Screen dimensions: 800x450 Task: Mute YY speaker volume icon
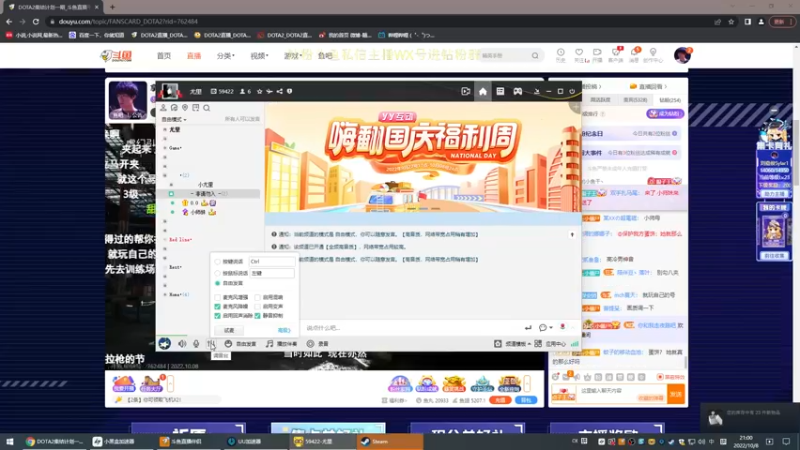182,344
